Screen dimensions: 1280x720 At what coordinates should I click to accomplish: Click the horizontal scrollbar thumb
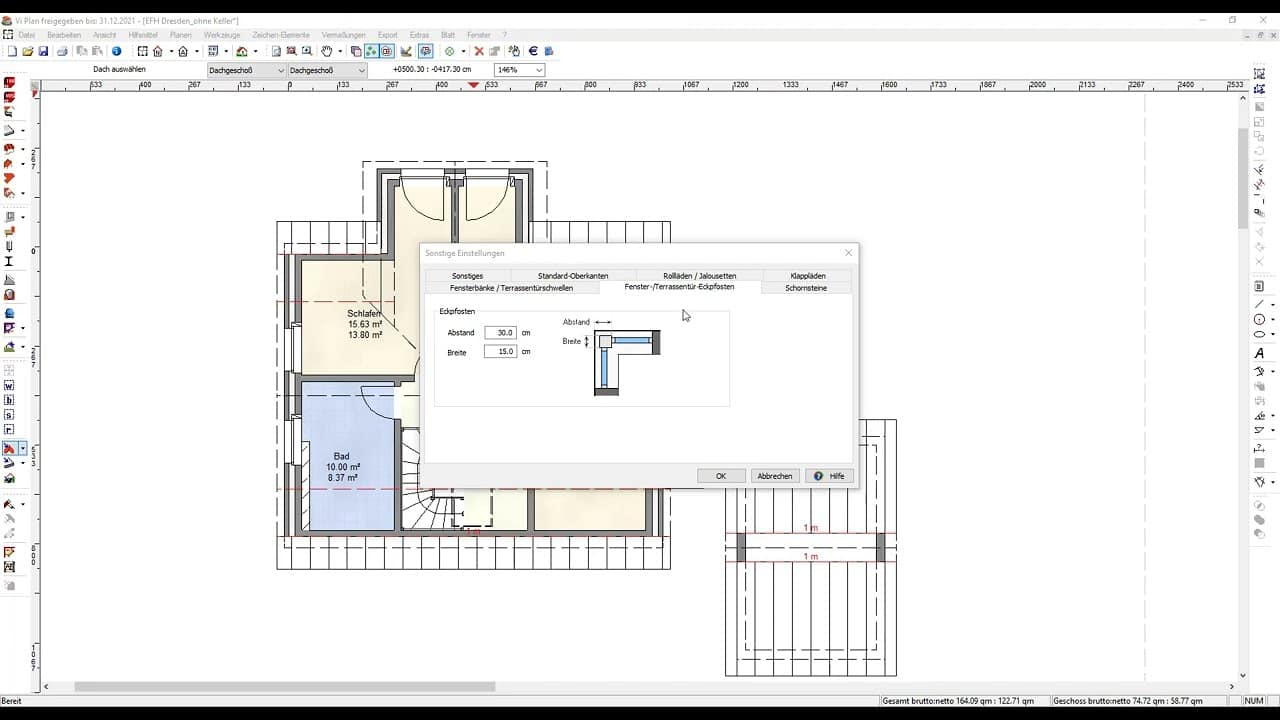point(285,687)
